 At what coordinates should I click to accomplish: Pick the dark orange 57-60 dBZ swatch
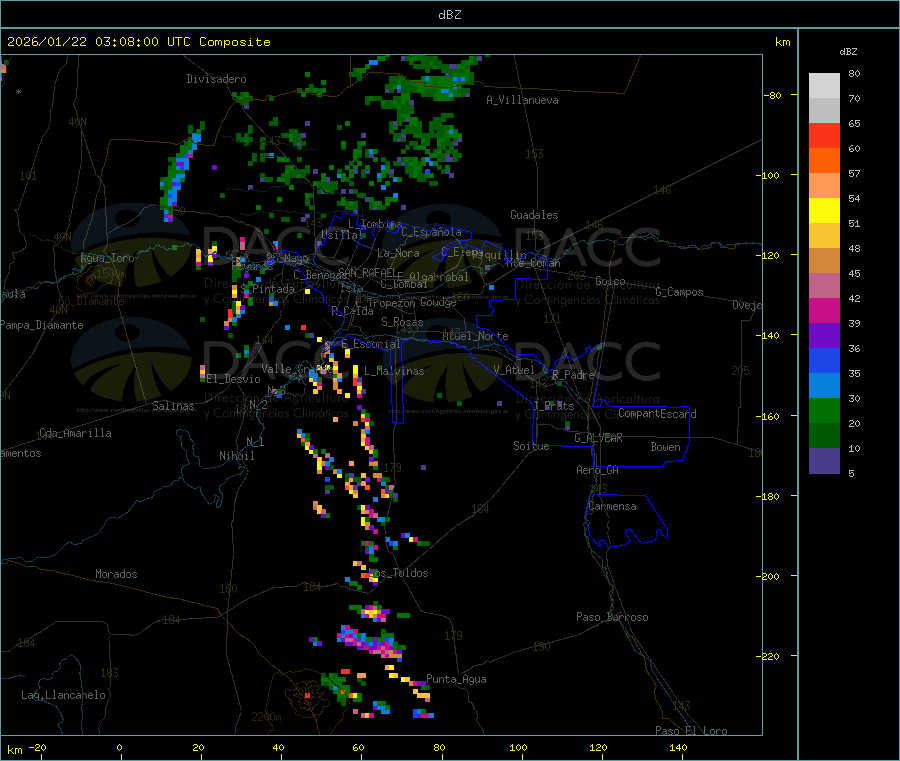click(824, 161)
